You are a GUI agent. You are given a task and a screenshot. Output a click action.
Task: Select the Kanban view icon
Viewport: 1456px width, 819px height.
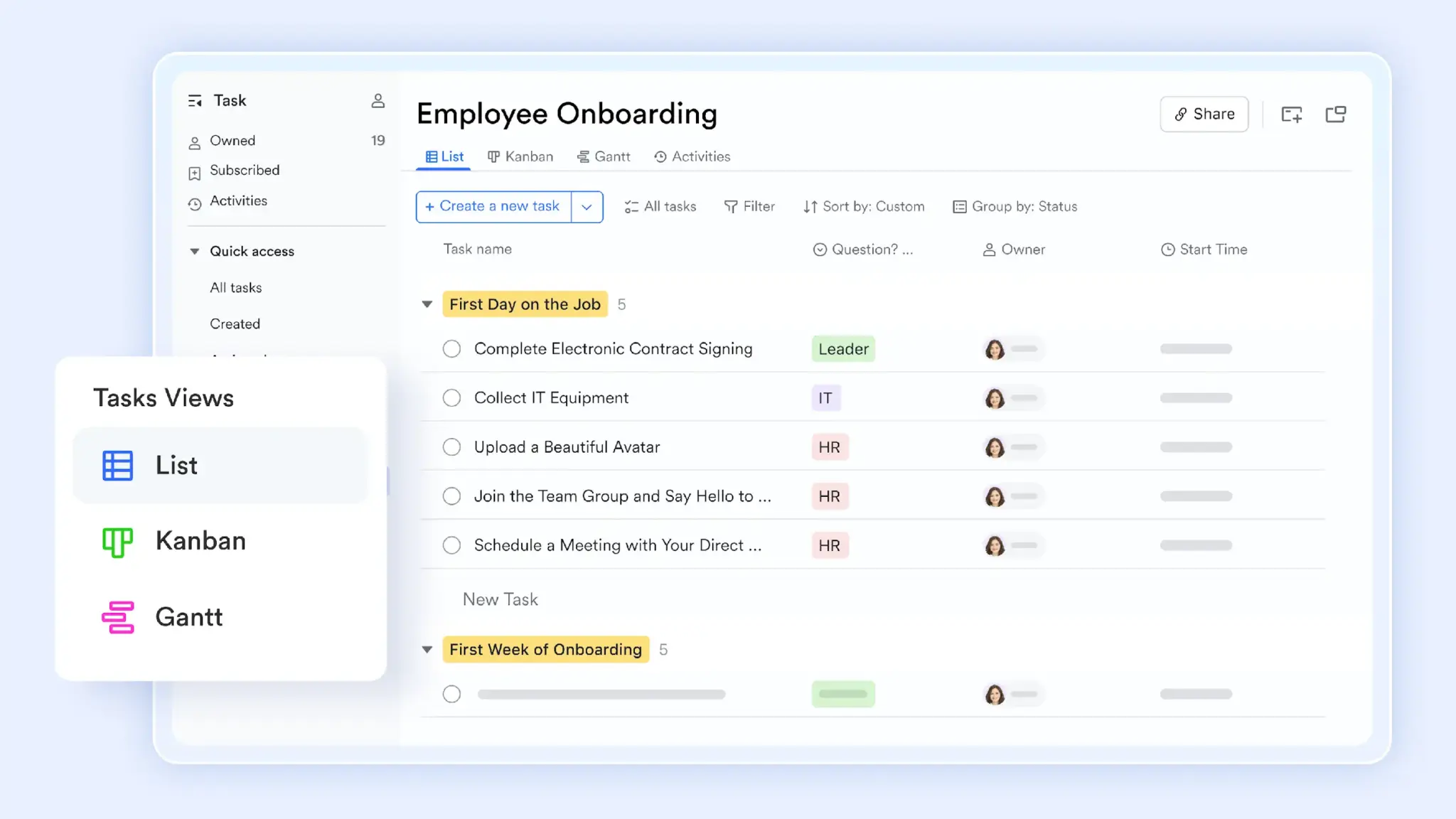point(118,542)
